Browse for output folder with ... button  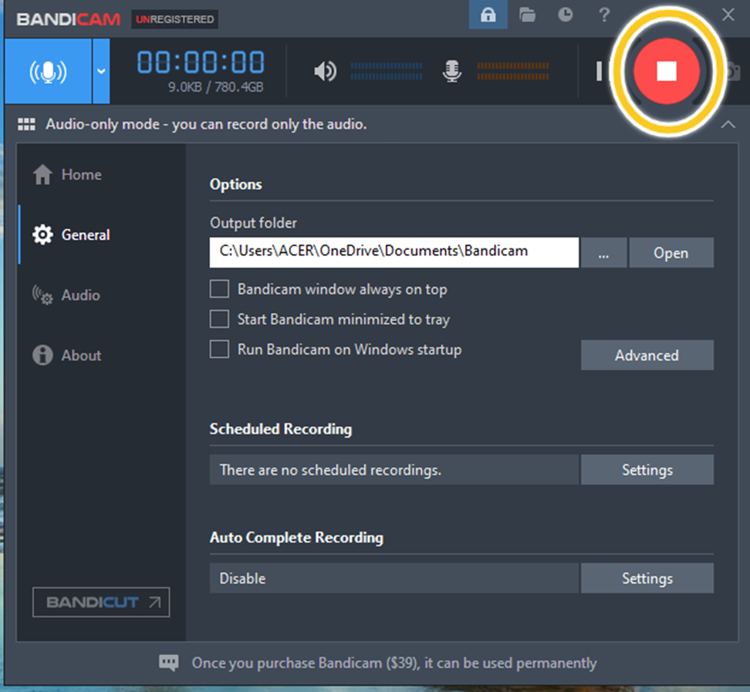[604, 253]
